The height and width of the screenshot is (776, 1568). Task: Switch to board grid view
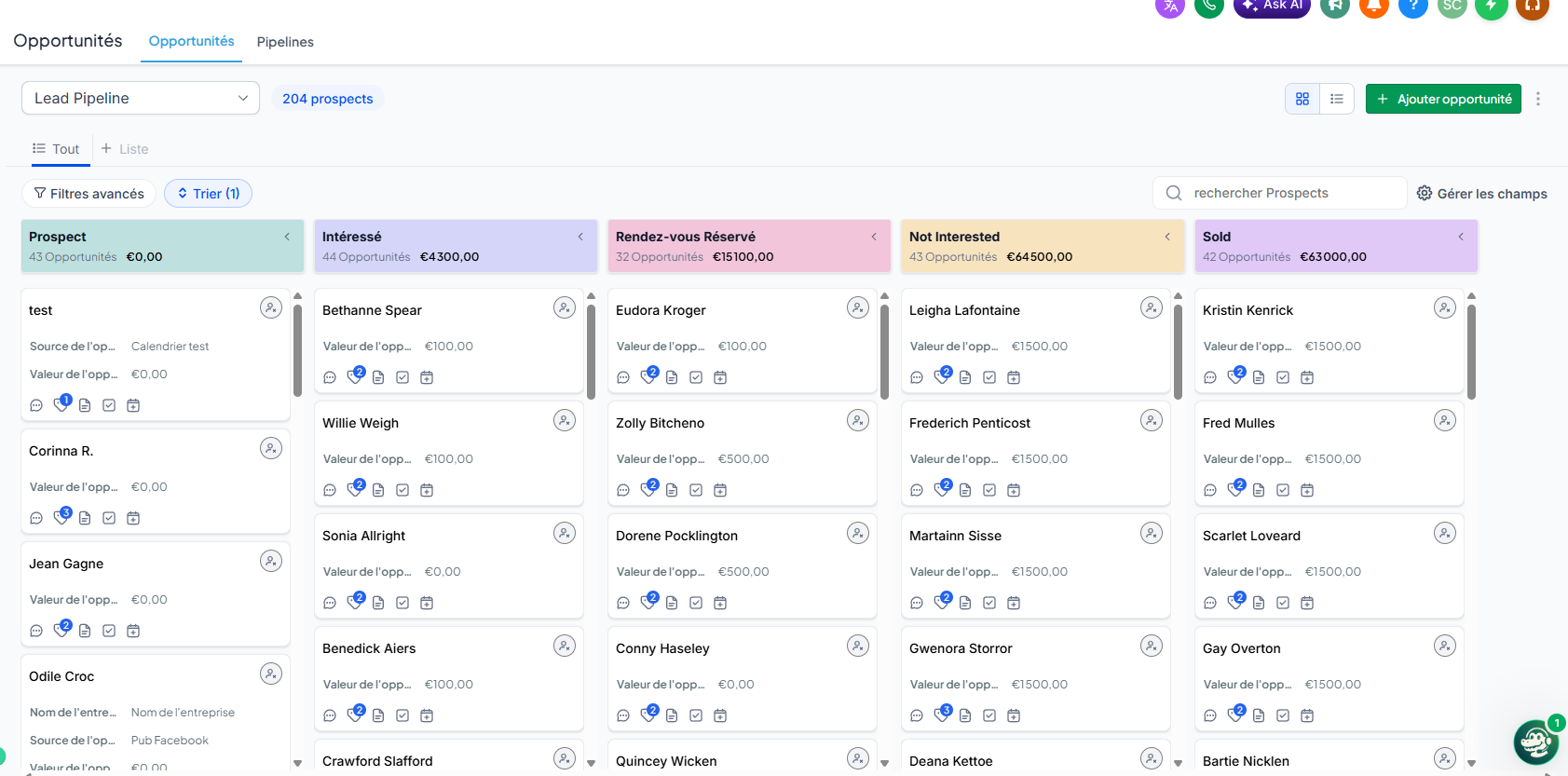coord(1302,99)
